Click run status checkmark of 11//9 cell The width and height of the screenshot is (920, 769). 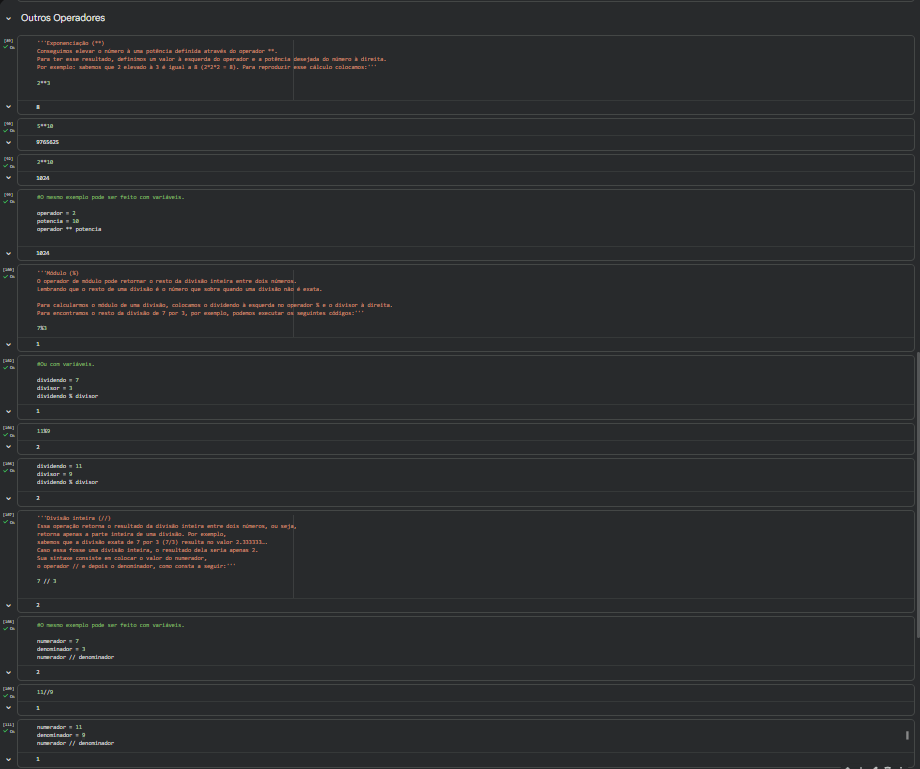point(6,696)
